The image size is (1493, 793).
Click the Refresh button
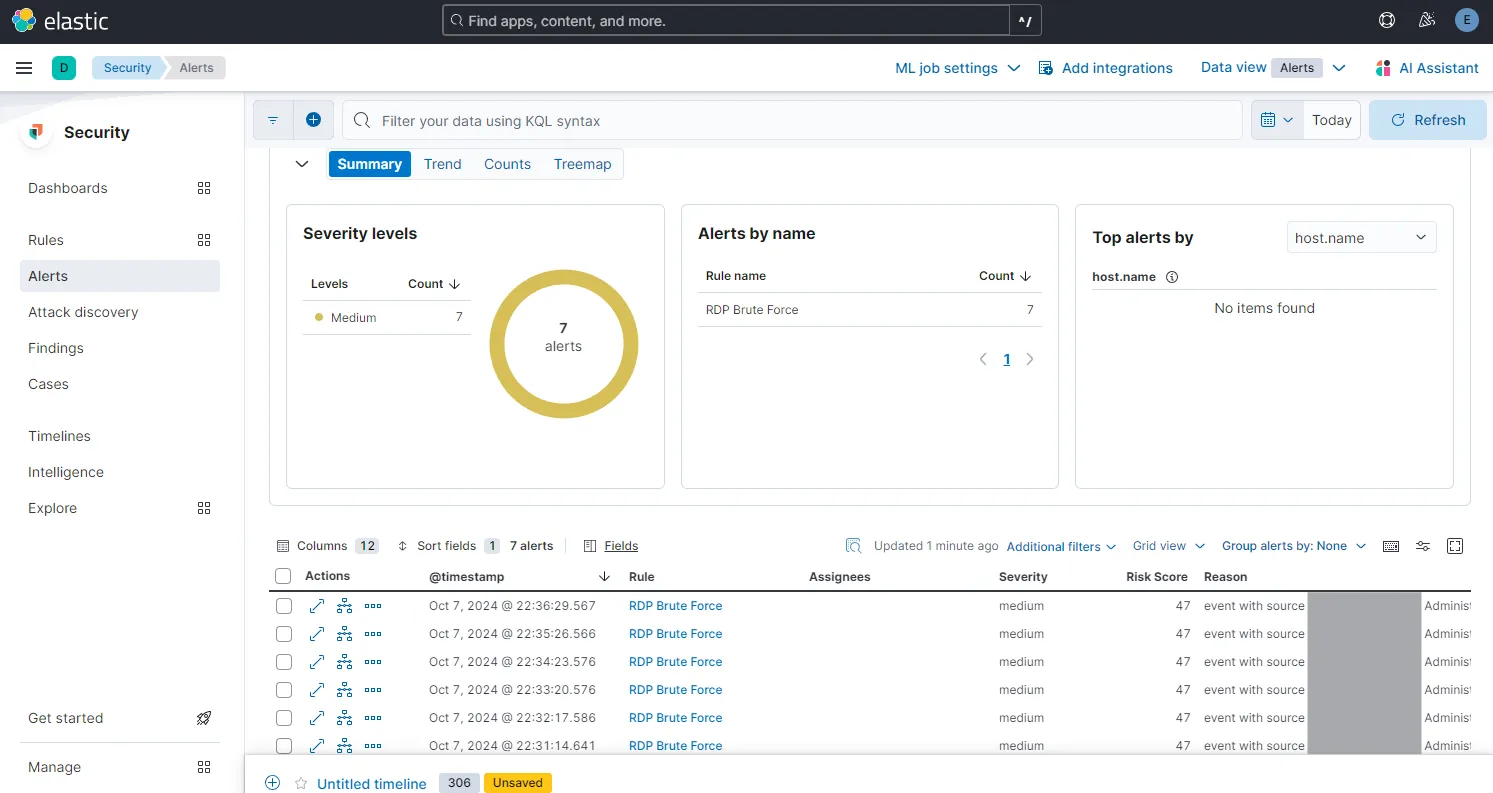point(1428,119)
